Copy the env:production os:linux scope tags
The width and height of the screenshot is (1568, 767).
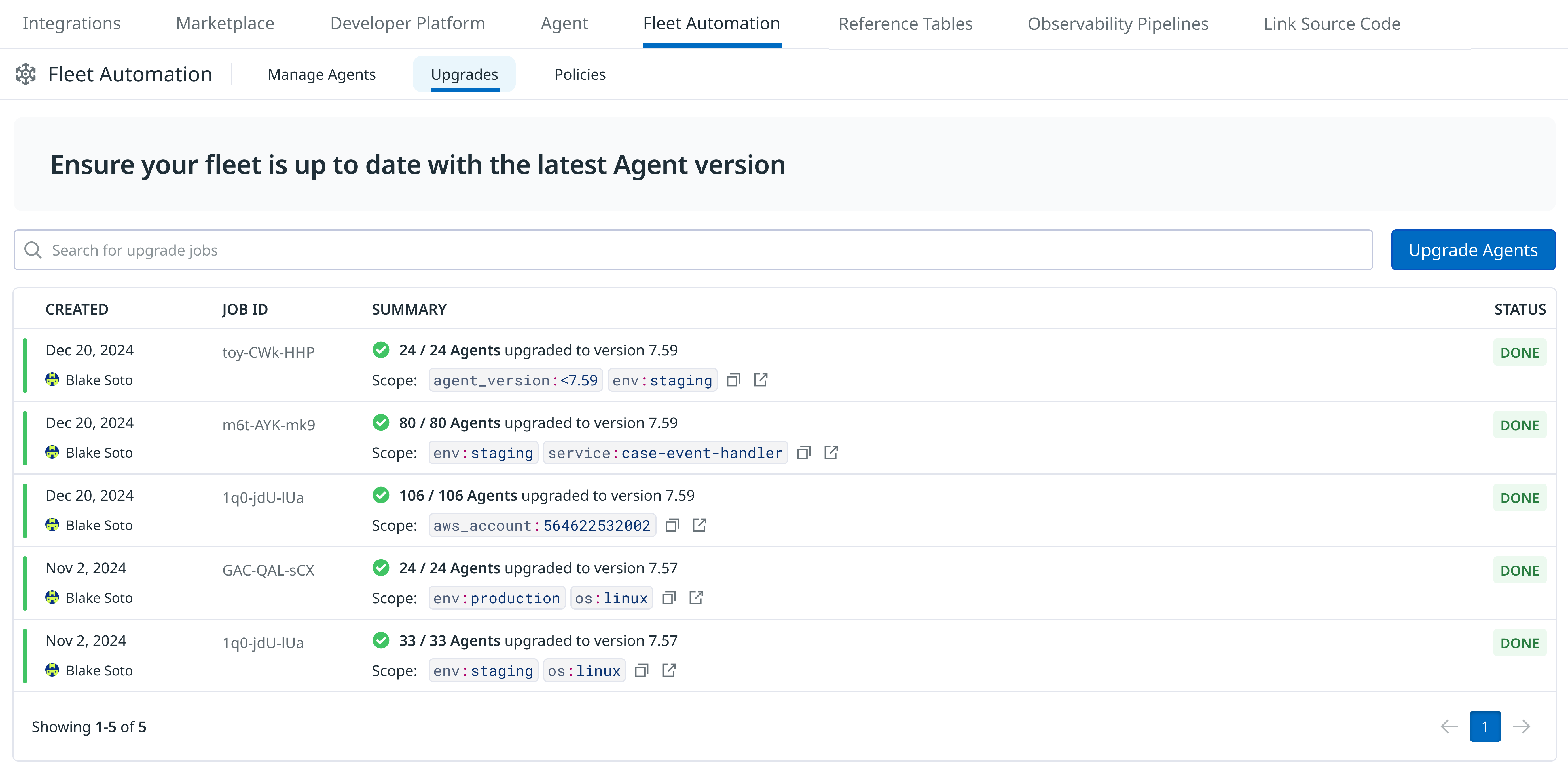pyautogui.click(x=669, y=598)
